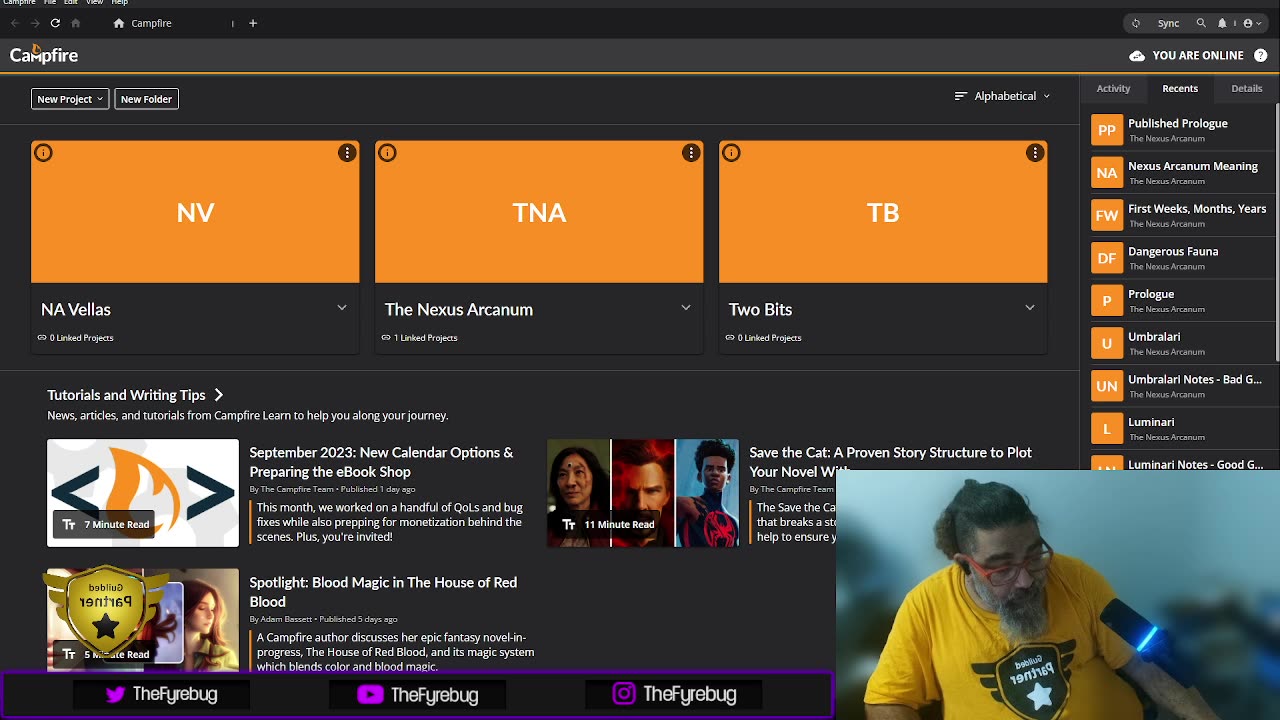
Task: Open the notifications bell
Action: (x=1221, y=23)
